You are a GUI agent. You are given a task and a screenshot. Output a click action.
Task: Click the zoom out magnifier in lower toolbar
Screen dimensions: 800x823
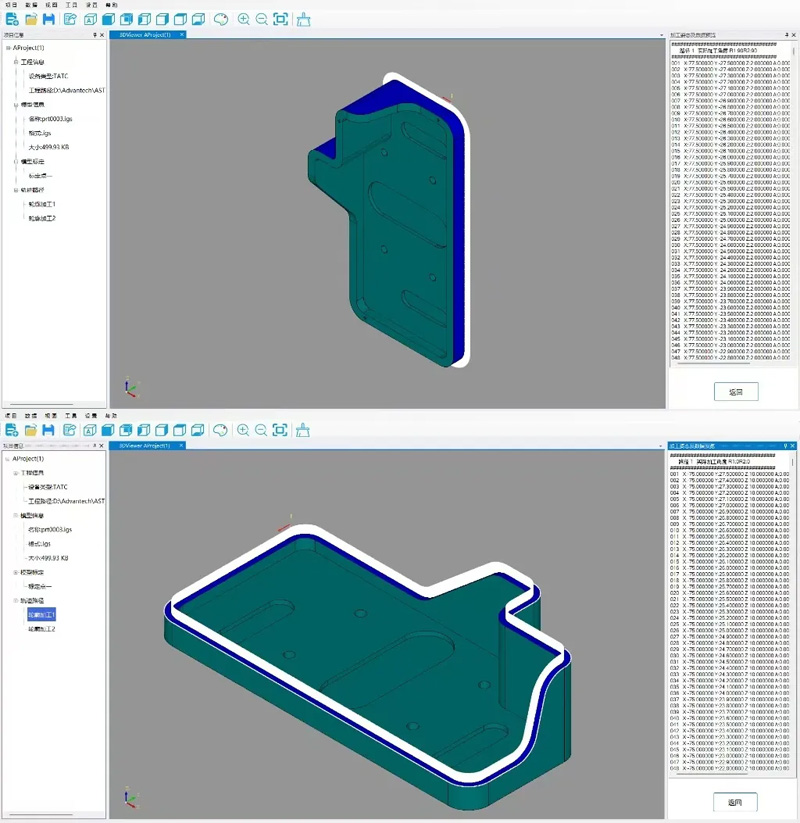pos(261,430)
